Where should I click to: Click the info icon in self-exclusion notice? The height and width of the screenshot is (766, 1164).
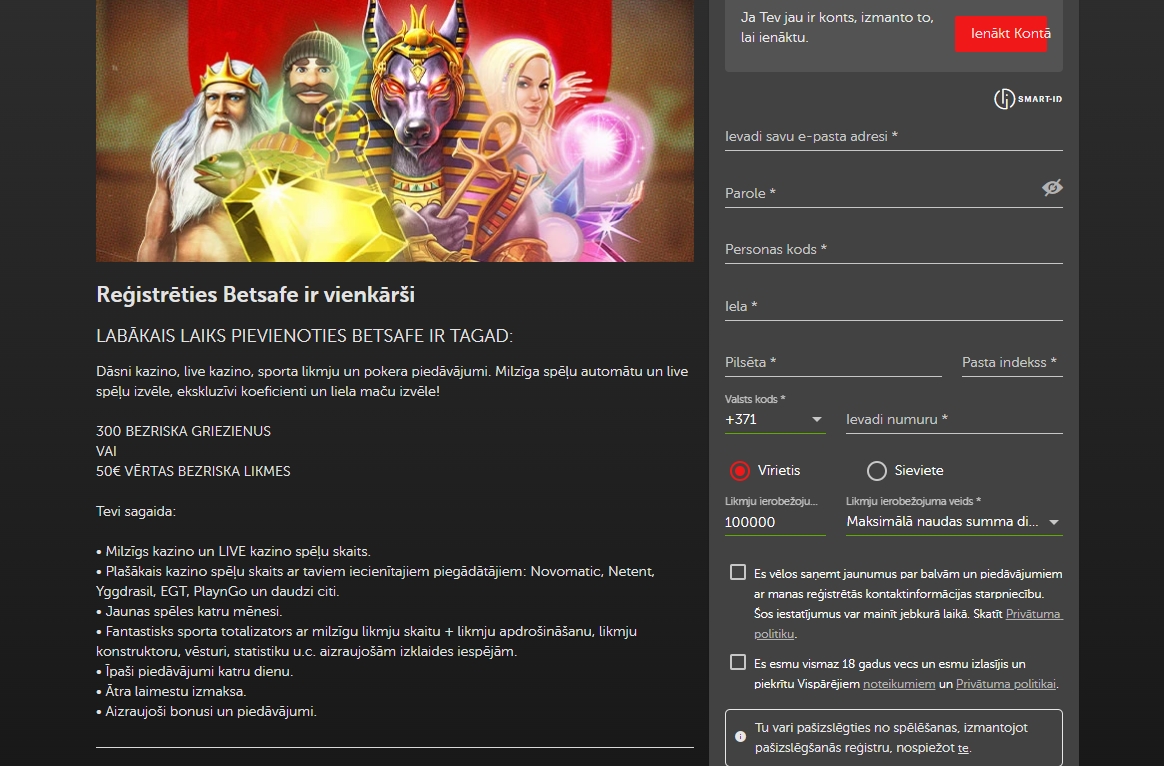(740, 736)
